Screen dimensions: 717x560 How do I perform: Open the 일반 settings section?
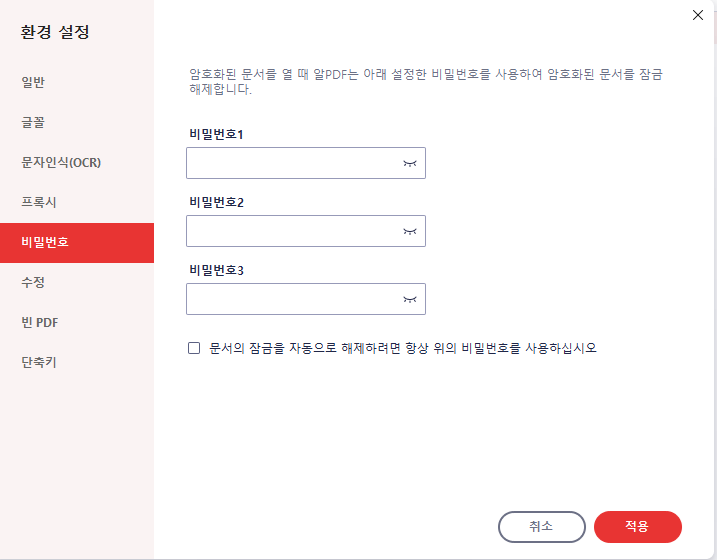pyautogui.click(x=77, y=82)
